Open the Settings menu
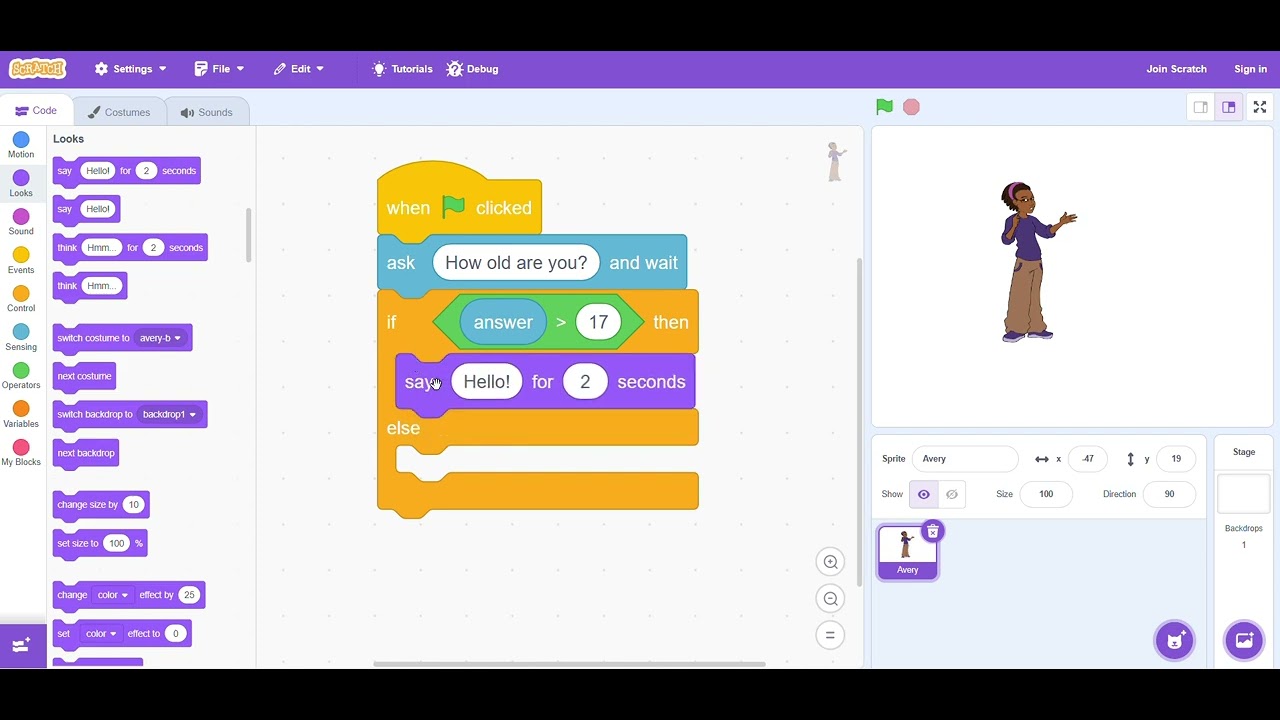 click(131, 69)
